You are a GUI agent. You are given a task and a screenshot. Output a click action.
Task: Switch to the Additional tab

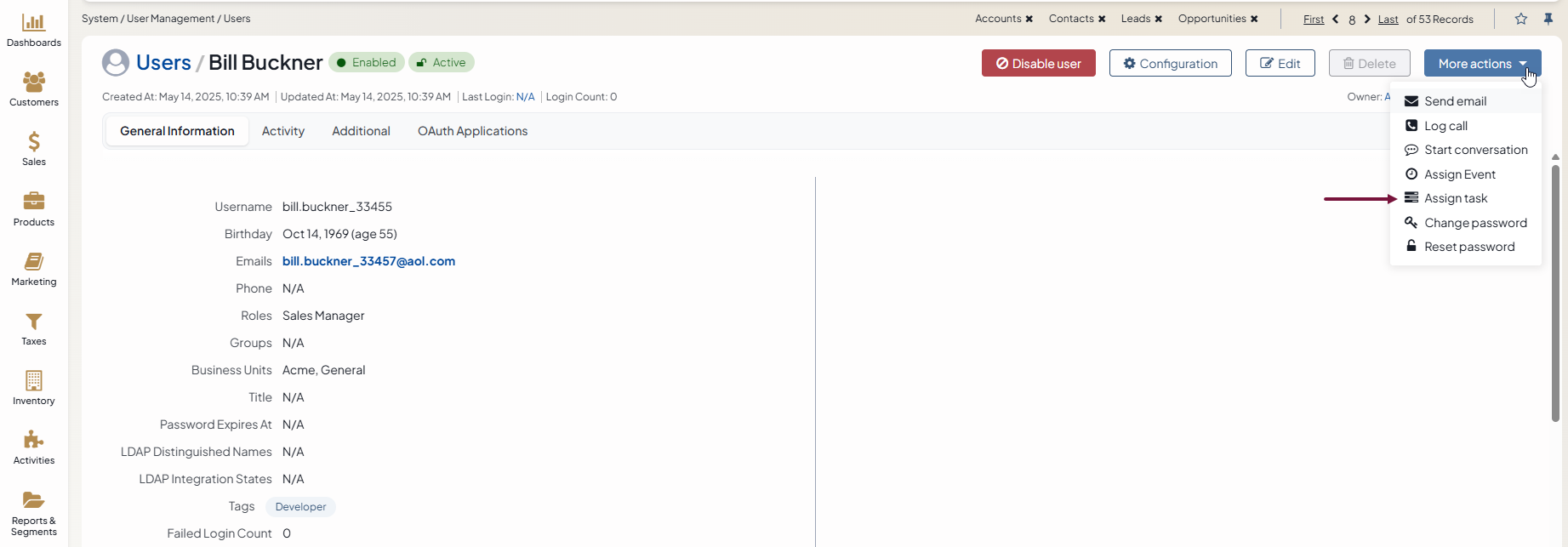(361, 131)
